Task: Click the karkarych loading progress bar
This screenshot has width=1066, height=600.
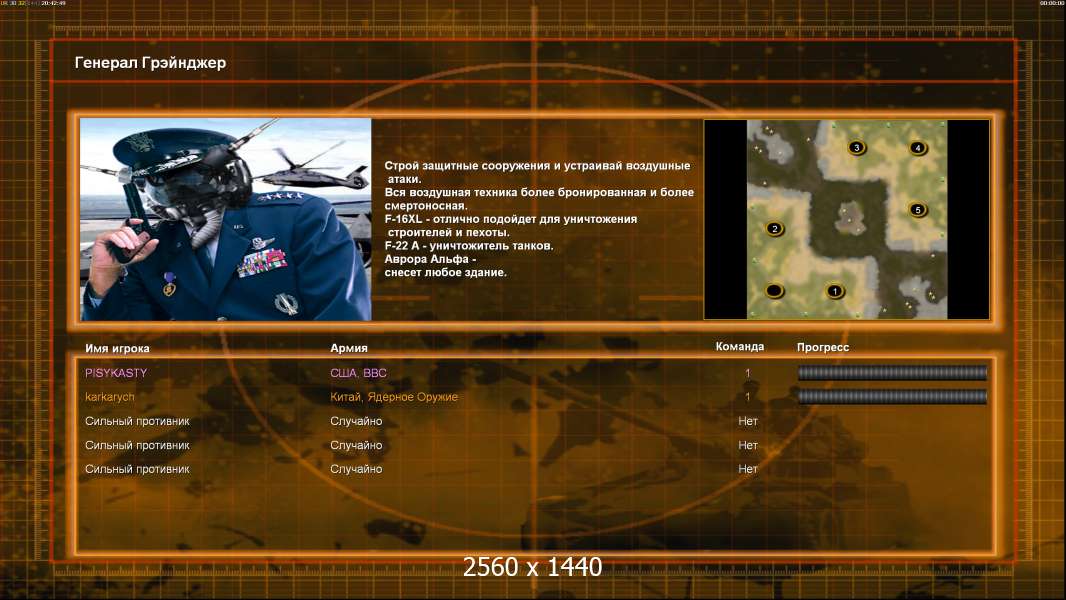Action: [x=892, y=397]
